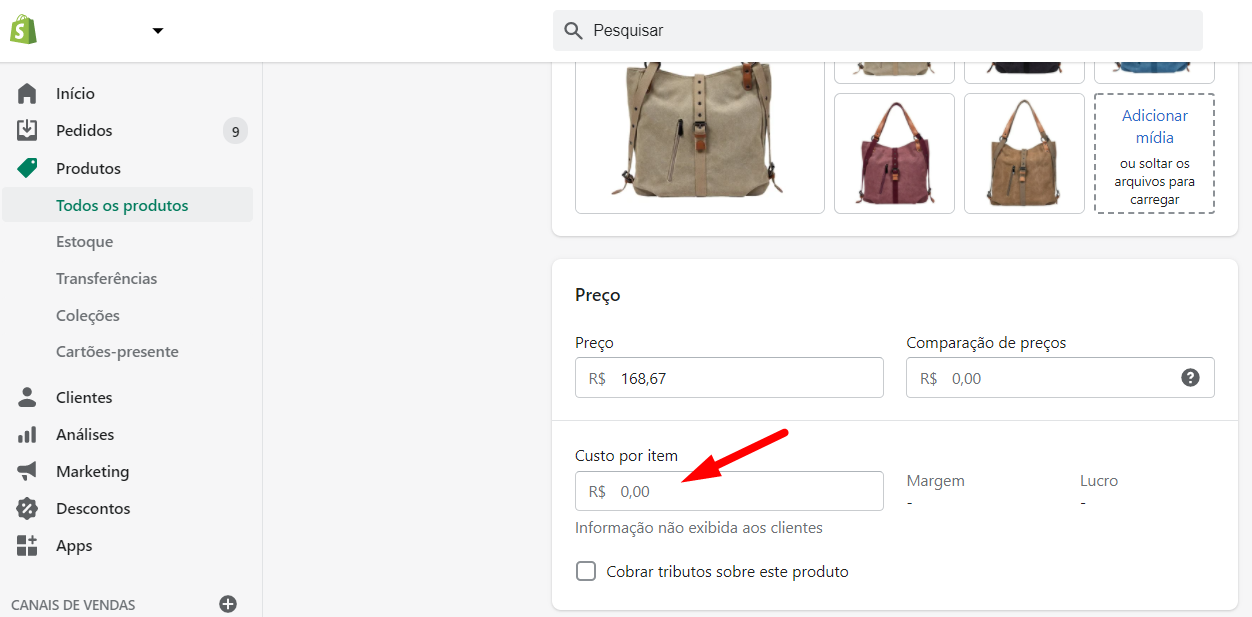Viewport: 1252px width, 617px height.
Task: Click the Pedidos count badge 9
Action: click(235, 131)
